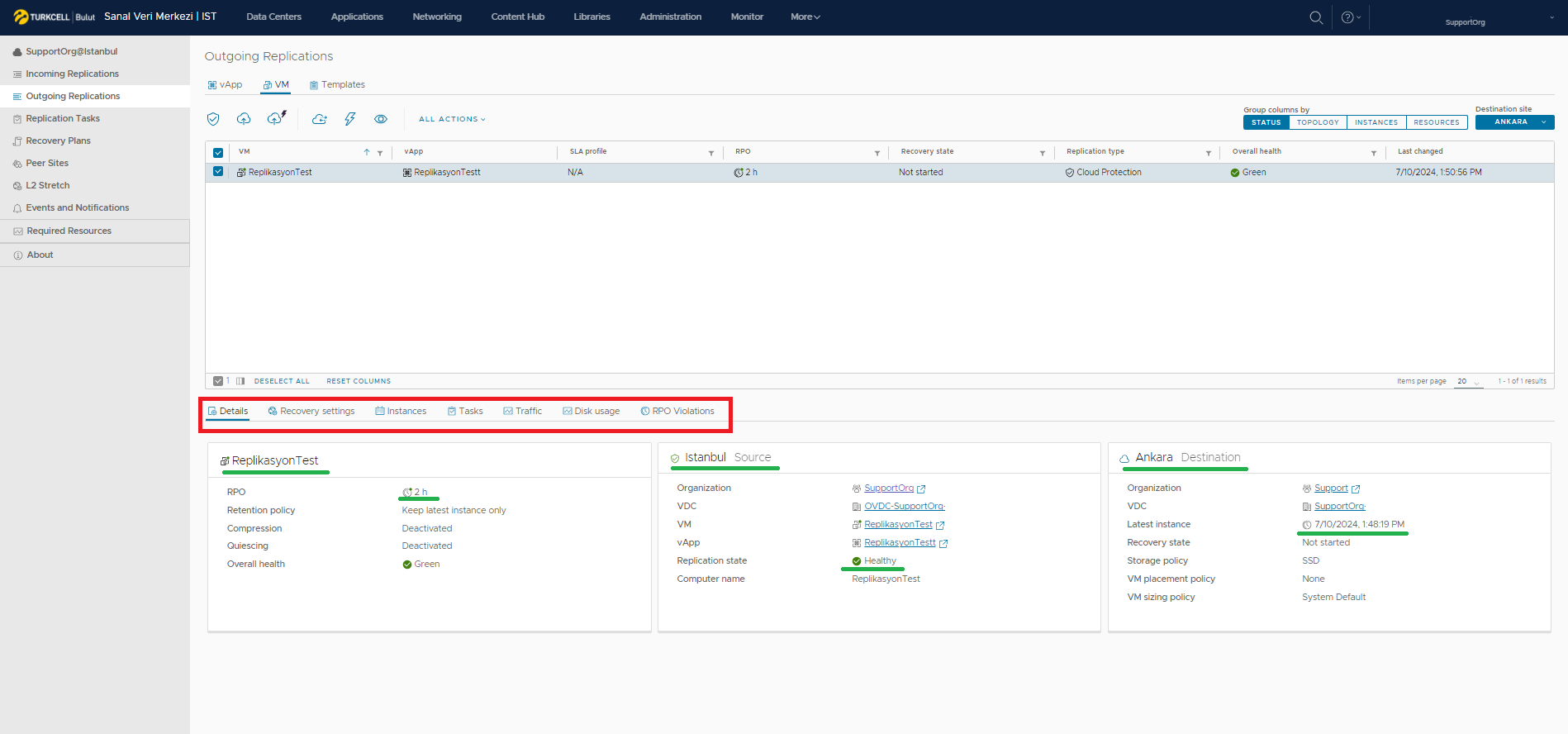
Task: Click the cloud icon next to Ankara Destination
Action: coord(1124,458)
